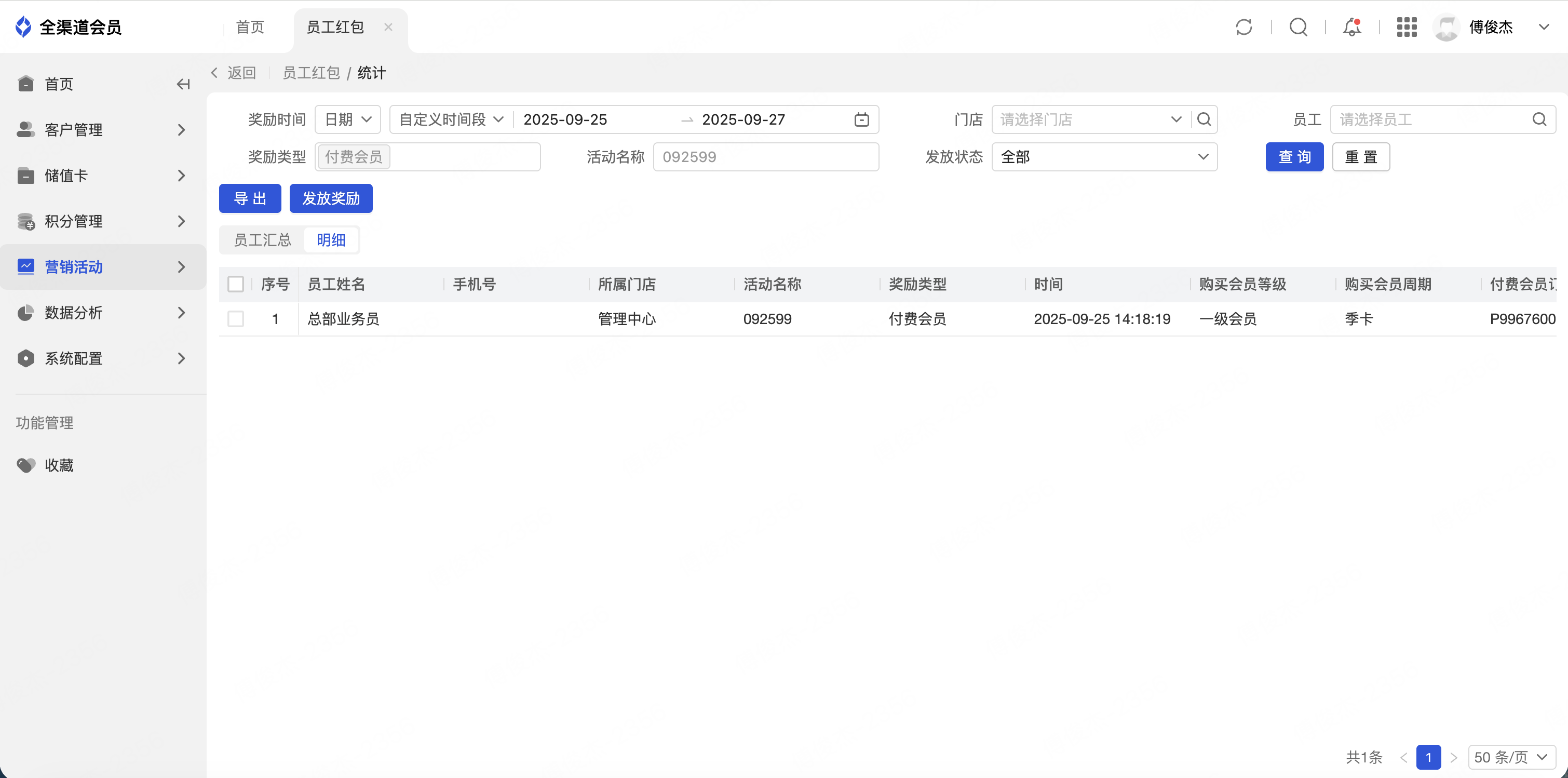Image resolution: width=1568 pixels, height=778 pixels.
Task: Click the refresh icon in top bar
Action: point(1243,27)
